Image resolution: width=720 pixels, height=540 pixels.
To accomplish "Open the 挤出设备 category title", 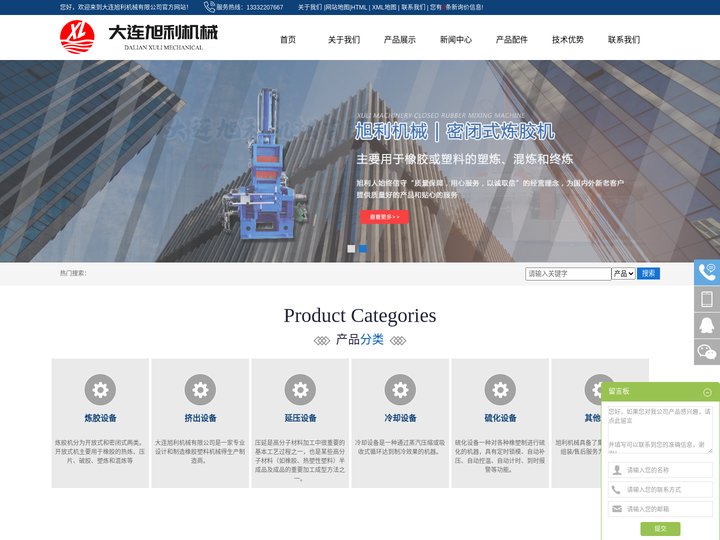I will pos(200,418).
